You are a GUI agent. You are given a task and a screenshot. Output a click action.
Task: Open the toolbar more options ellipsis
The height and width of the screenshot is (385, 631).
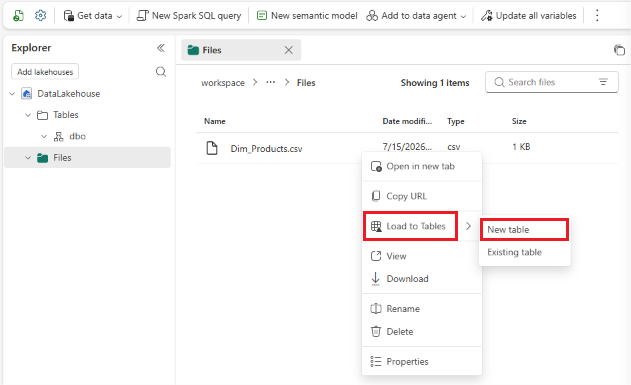597,16
